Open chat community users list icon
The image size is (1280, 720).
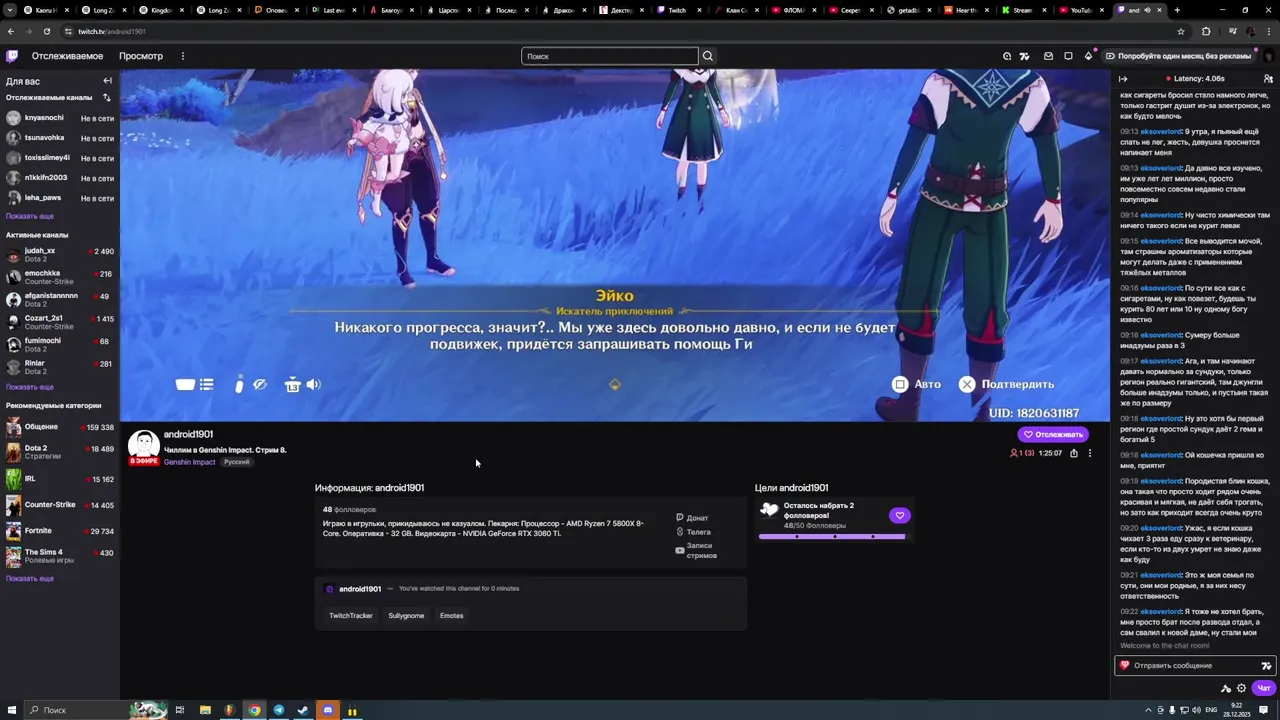(x=1268, y=78)
